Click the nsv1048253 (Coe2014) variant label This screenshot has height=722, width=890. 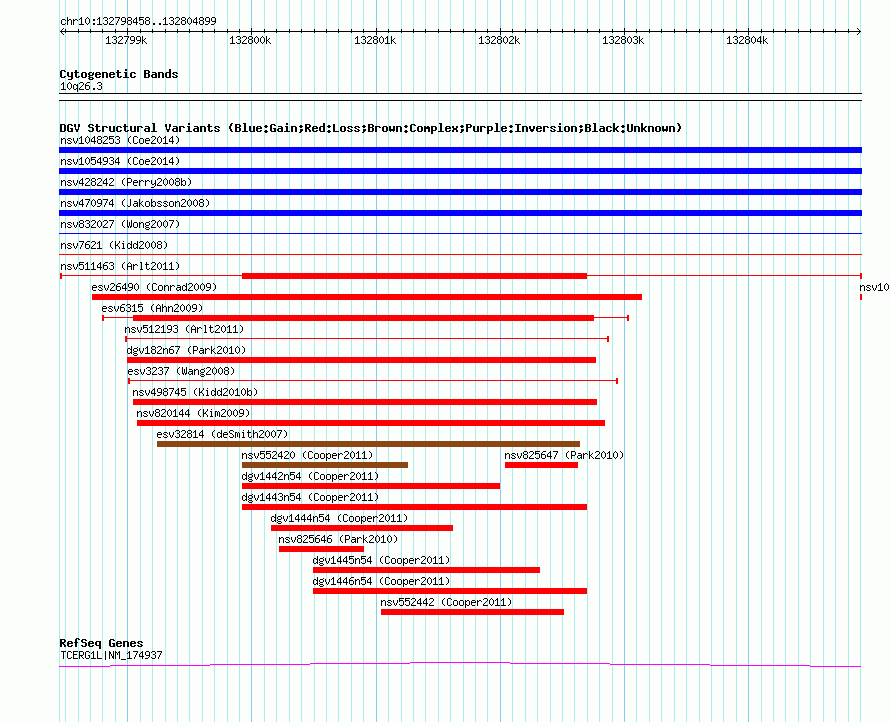pos(120,140)
